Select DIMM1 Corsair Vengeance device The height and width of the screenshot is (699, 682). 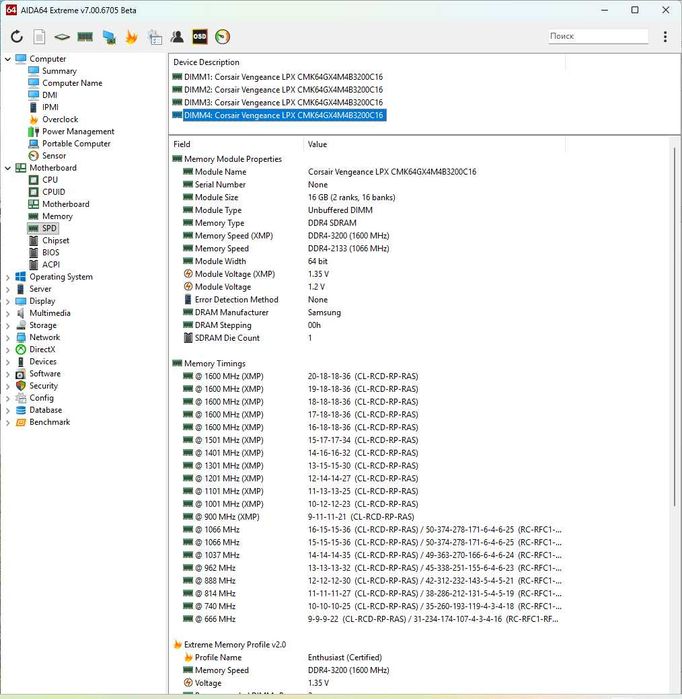(283, 77)
